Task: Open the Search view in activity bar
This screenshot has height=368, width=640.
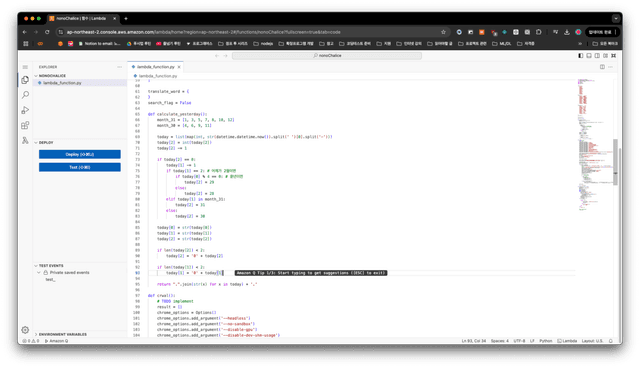Action: coord(25,95)
